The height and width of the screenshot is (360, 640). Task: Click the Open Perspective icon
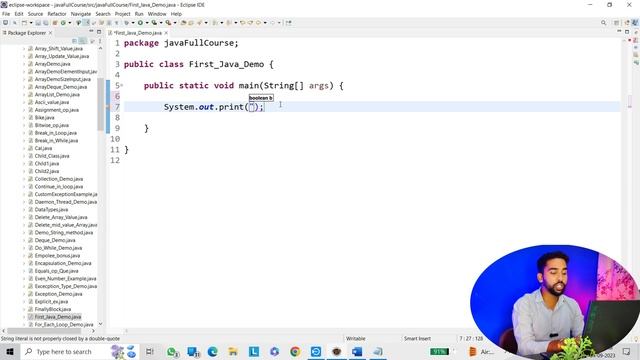(616, 23)
